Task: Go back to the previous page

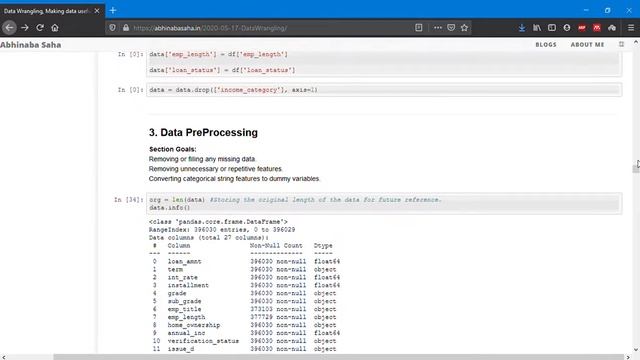Action: tap(9, 28)
